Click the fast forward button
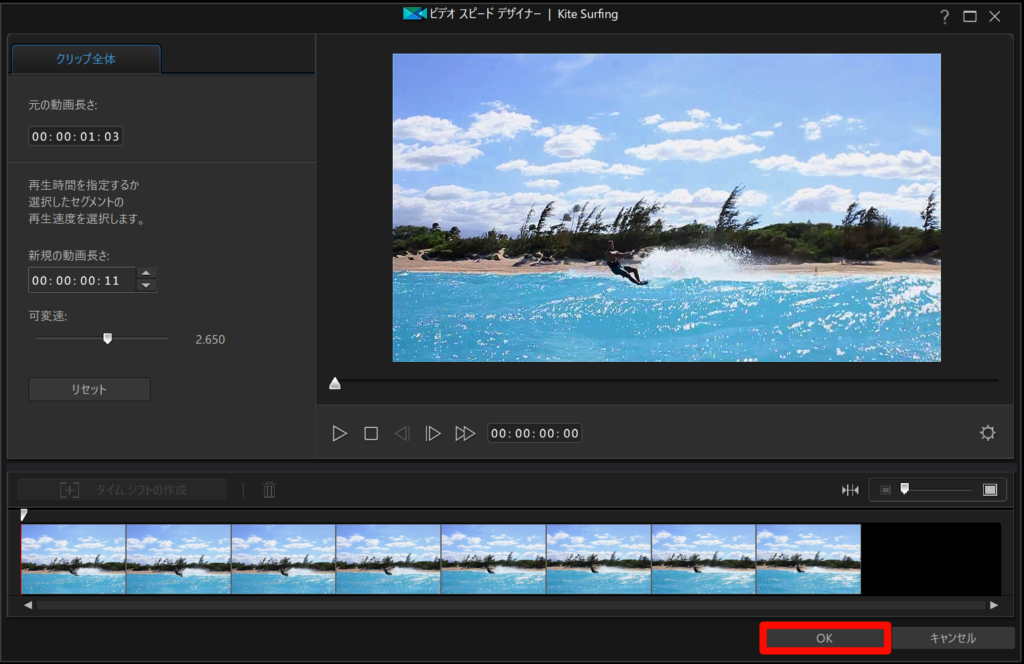The image size is (1024, 664). pos(465,433)
